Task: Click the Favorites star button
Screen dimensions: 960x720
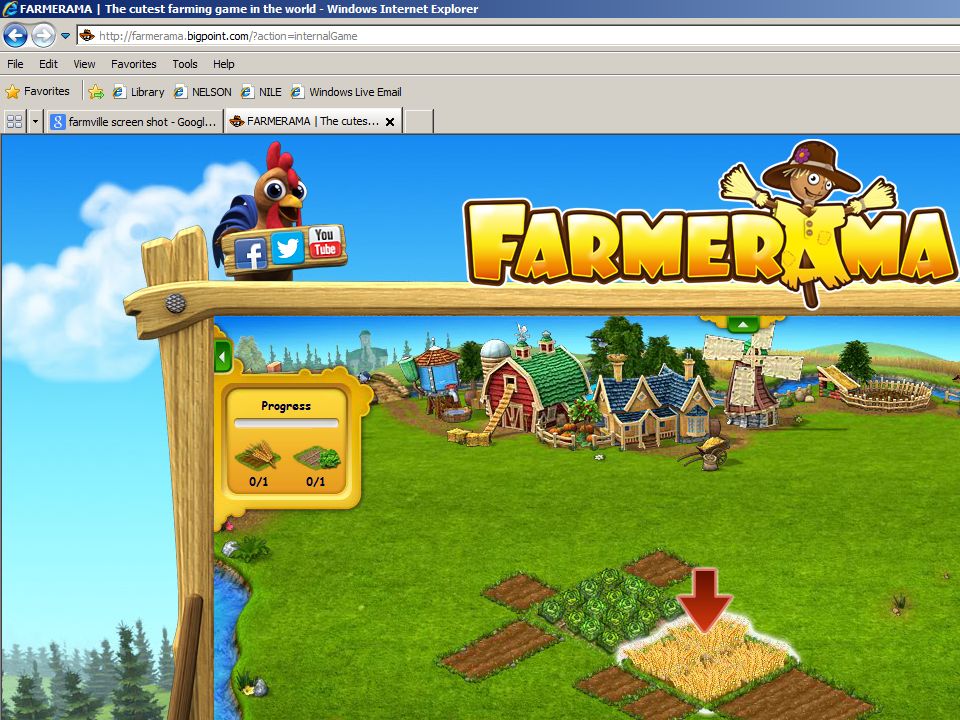Action: pos(37,91)
